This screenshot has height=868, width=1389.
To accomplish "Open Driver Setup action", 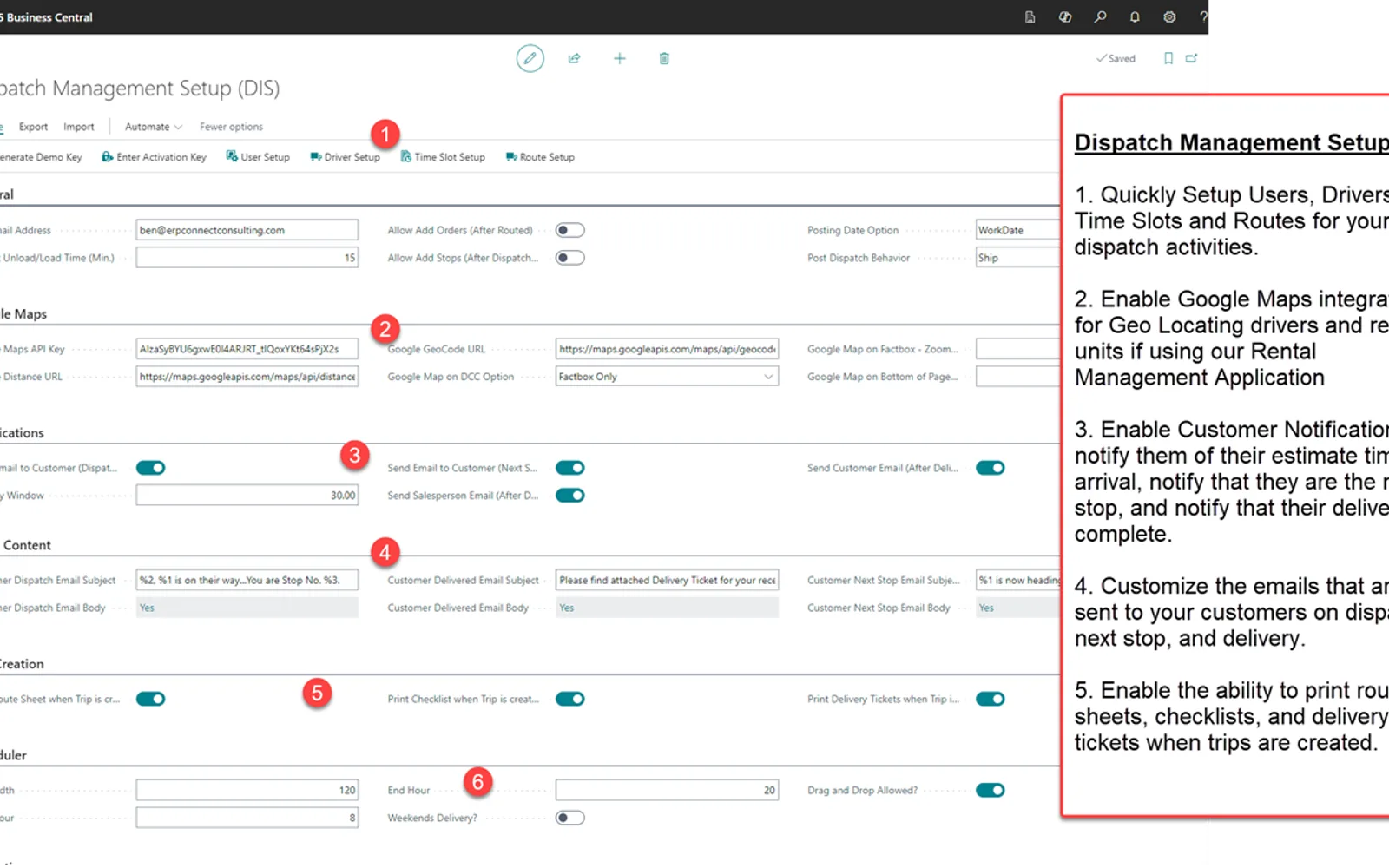I will pyautogui.click(x=345, y=157).
